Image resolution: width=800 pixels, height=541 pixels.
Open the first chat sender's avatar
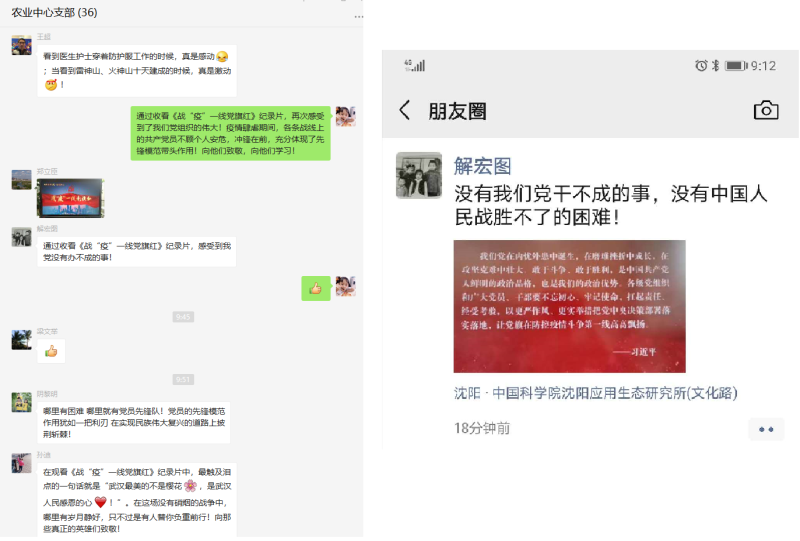click(21, 45)
